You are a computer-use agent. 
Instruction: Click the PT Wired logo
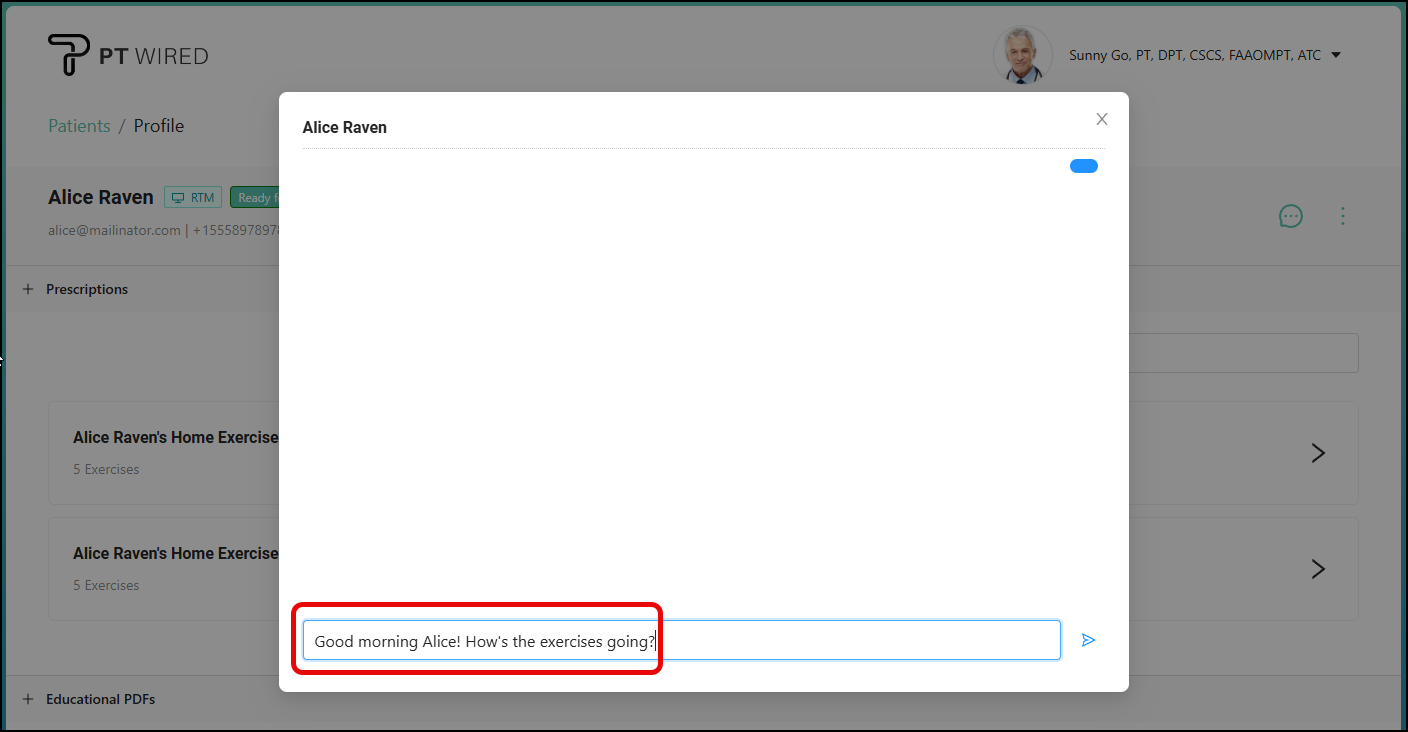click(128, 55)
